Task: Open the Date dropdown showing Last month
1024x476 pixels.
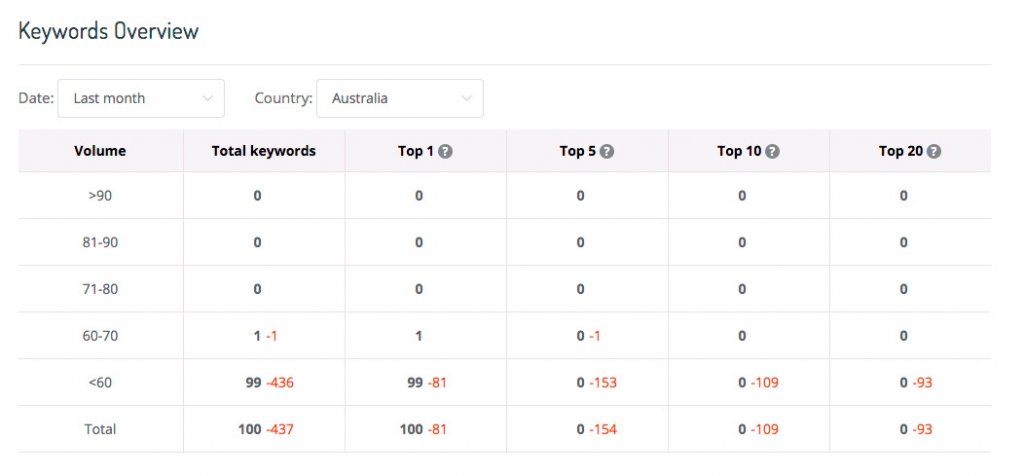Action: pos(141,99)
